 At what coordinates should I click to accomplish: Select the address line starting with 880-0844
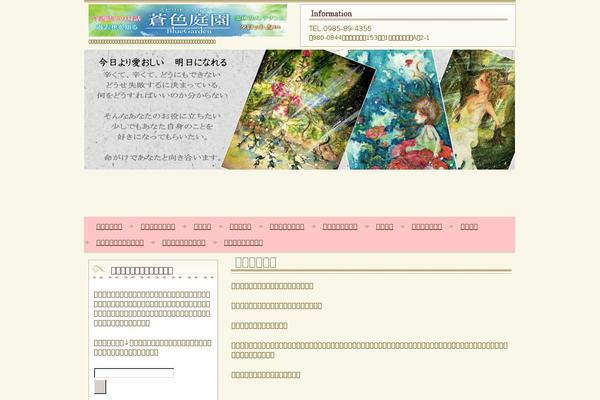click(x=369, y=38)
